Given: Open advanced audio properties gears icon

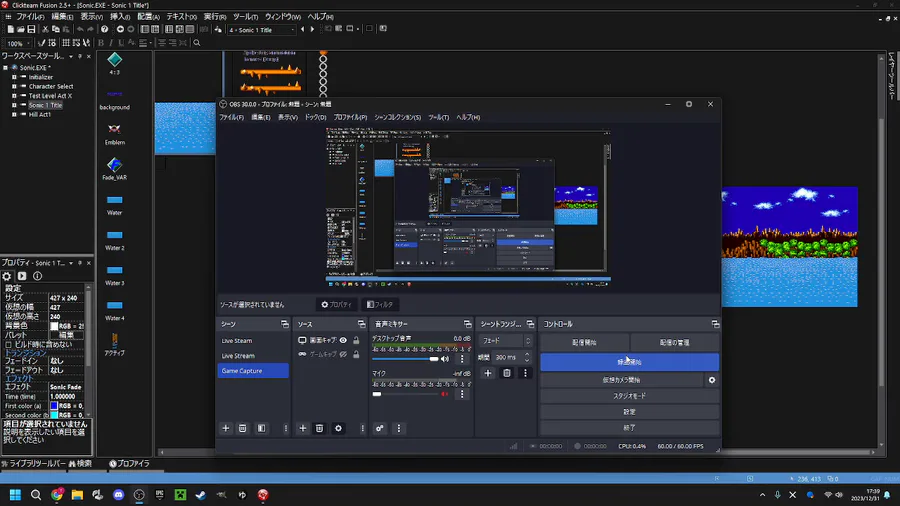Looking at the screenshot, I should pos(379,429).
